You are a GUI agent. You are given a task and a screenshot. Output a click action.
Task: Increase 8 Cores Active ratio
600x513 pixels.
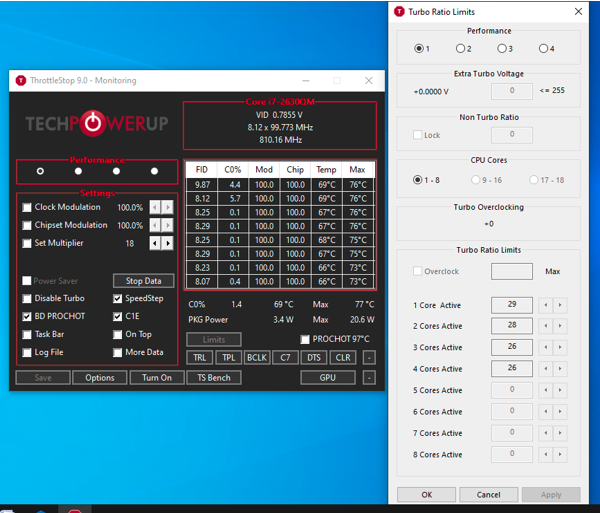click(560, 454)
